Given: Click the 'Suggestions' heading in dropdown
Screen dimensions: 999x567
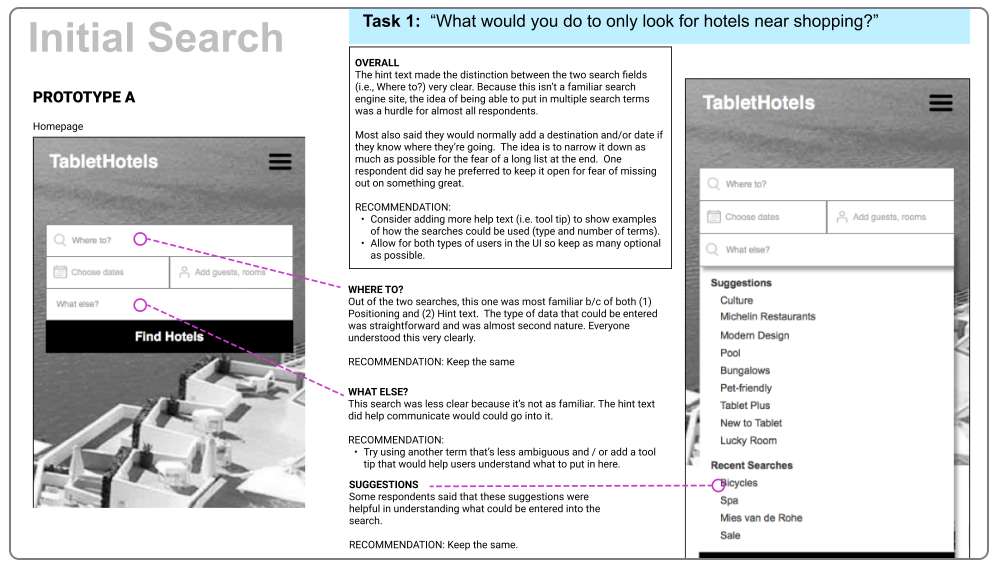Looking at the screenshot, I should [x=741, y=283].
